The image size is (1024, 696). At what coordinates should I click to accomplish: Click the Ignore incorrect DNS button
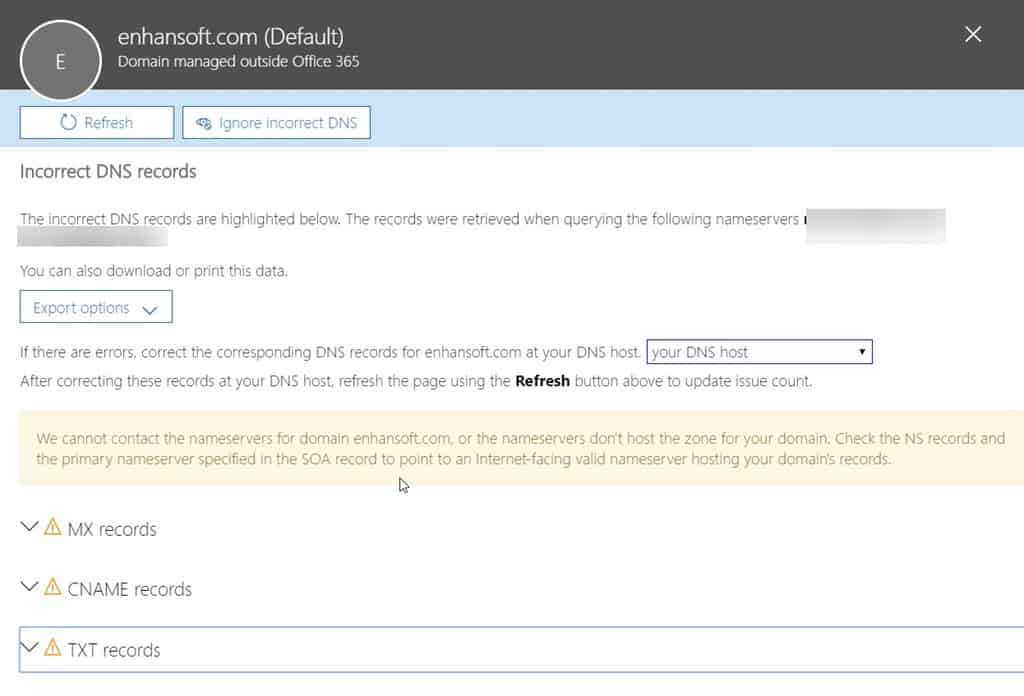[276, 122]
